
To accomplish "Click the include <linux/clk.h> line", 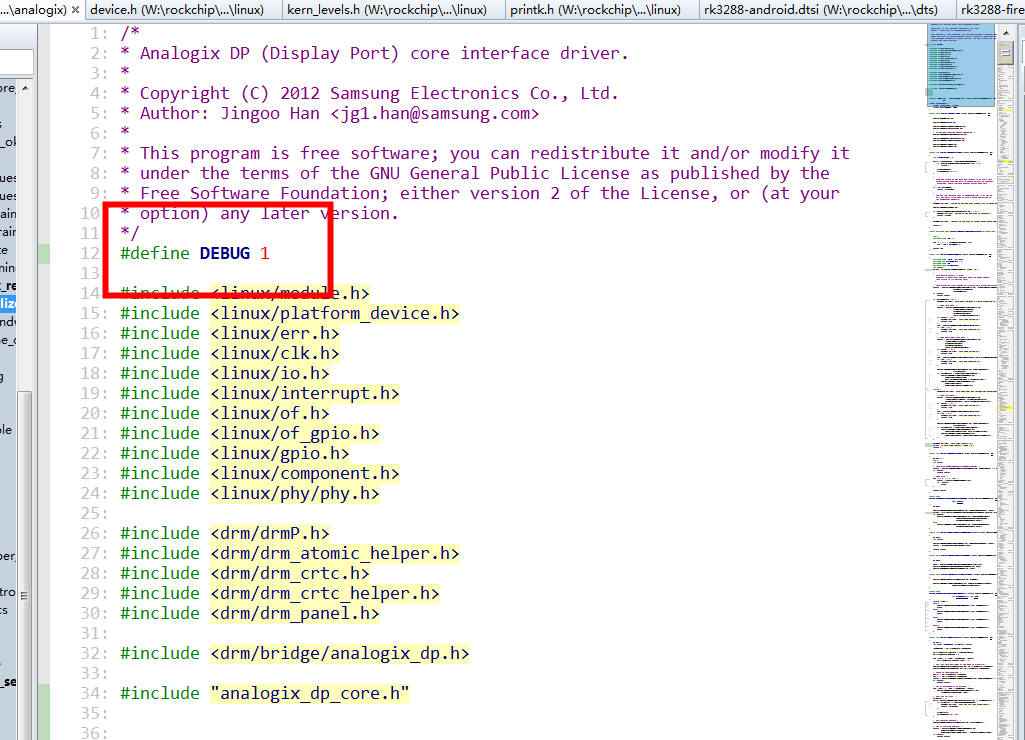I will pyautogui.click(x=230, y=354).
